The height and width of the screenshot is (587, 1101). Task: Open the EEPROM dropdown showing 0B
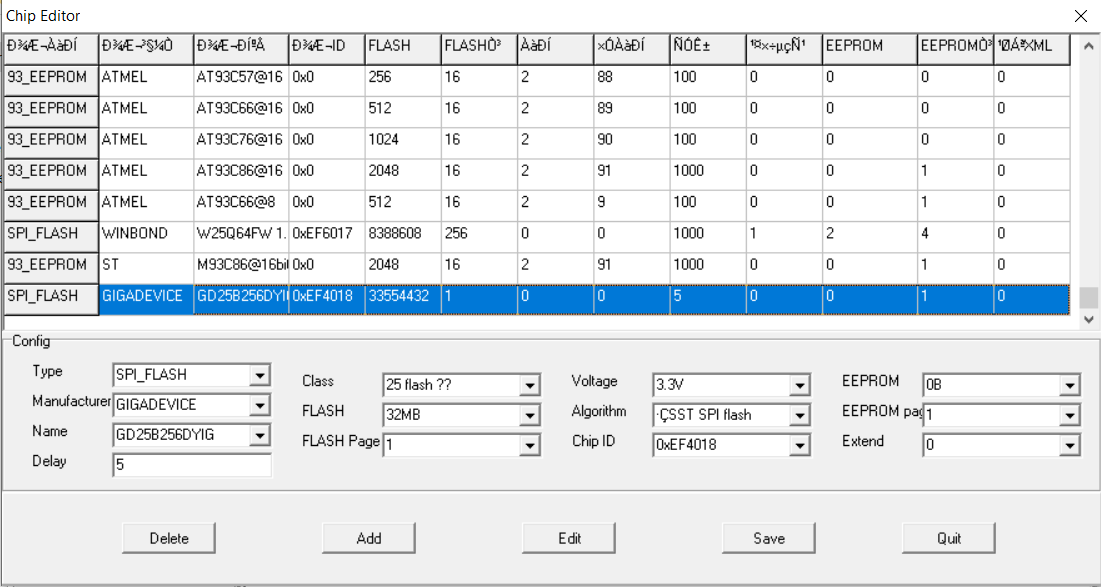1069,385
